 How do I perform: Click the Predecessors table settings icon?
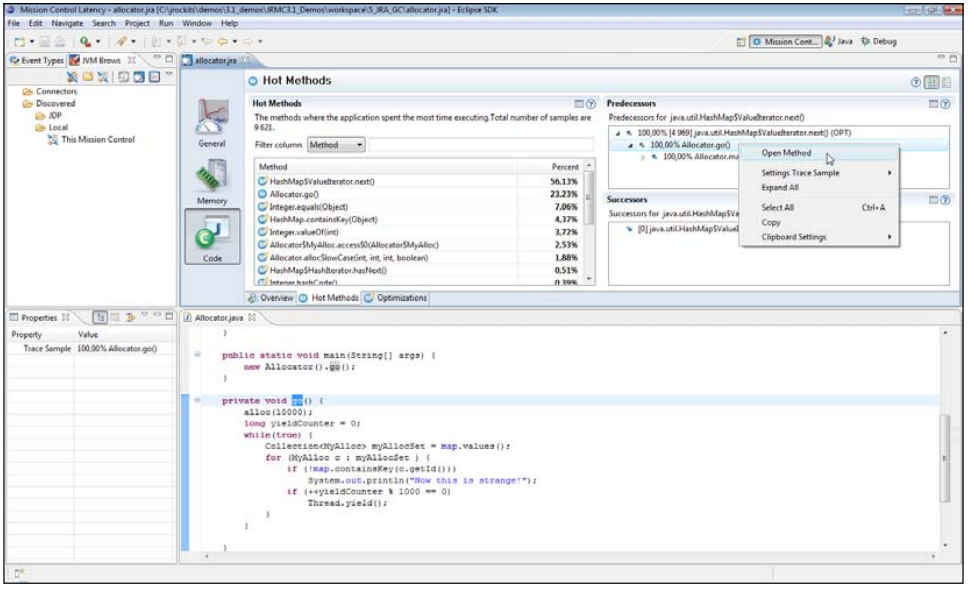(x=933, y=104)
